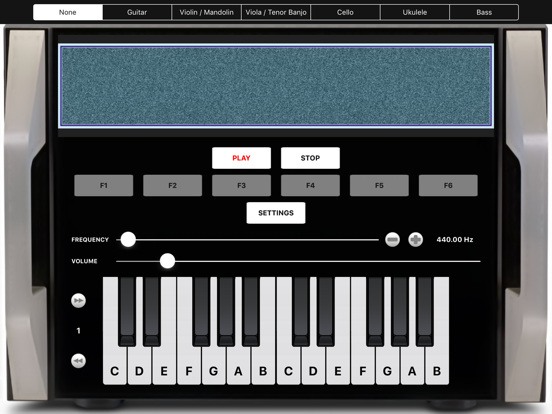Click the octave up fast-forward icon
This screenshot has width=552, height=414.
coord(78,301)
